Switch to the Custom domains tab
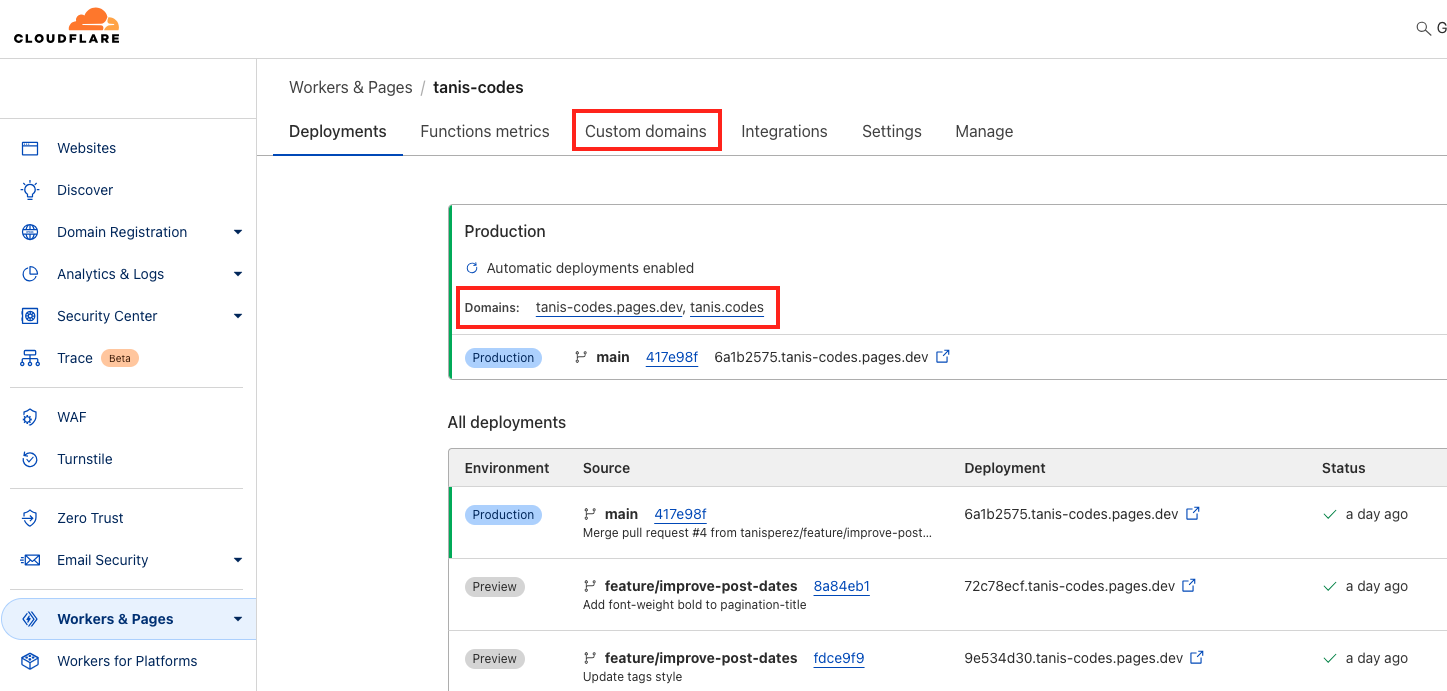 (645, 131)
